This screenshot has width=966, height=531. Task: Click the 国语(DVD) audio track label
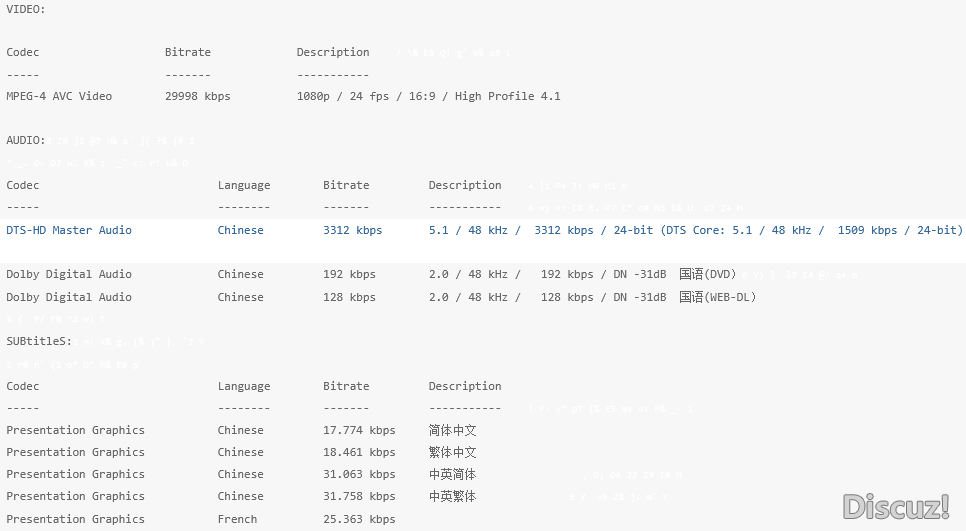point(707,274)
